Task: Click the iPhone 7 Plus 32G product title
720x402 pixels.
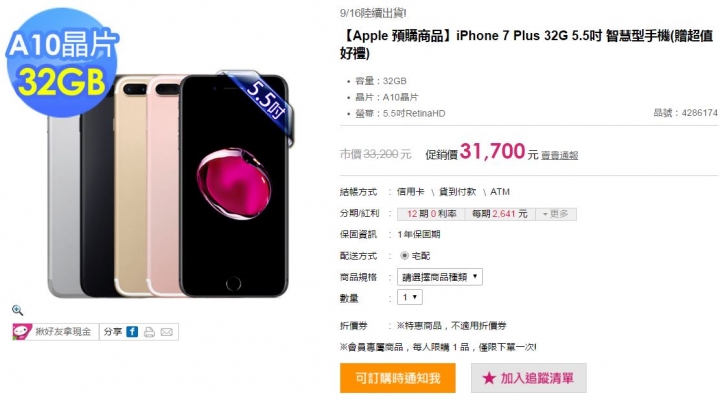Action: click(526, 44)
